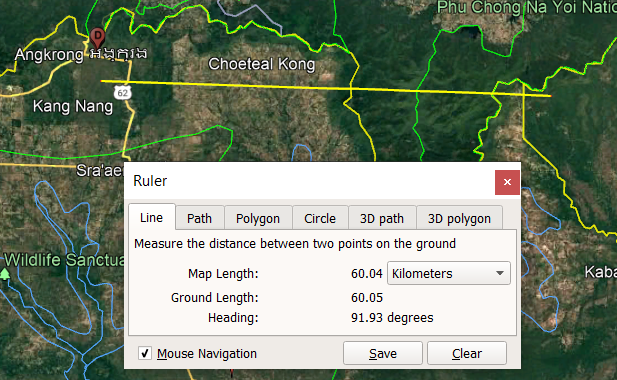Click the dropdown arrow beside Kilometers
The width and height of the screenshot is (617, 380).
pyautogui.click(x=500, y=273)
